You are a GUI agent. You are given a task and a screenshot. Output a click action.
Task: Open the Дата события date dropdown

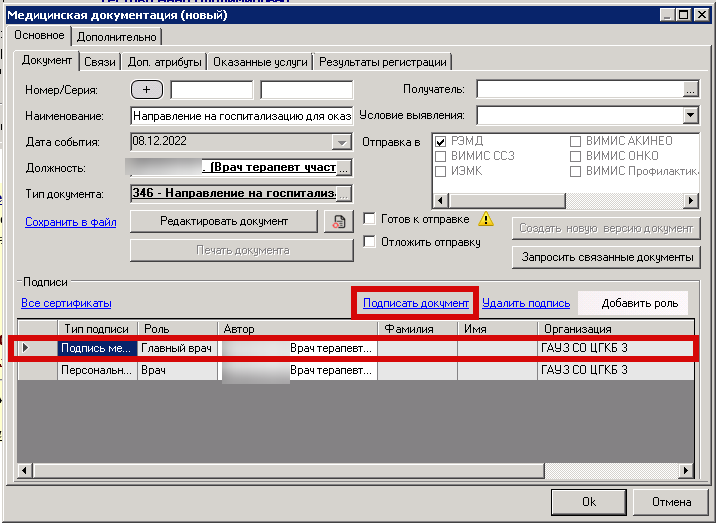[342, 142]
